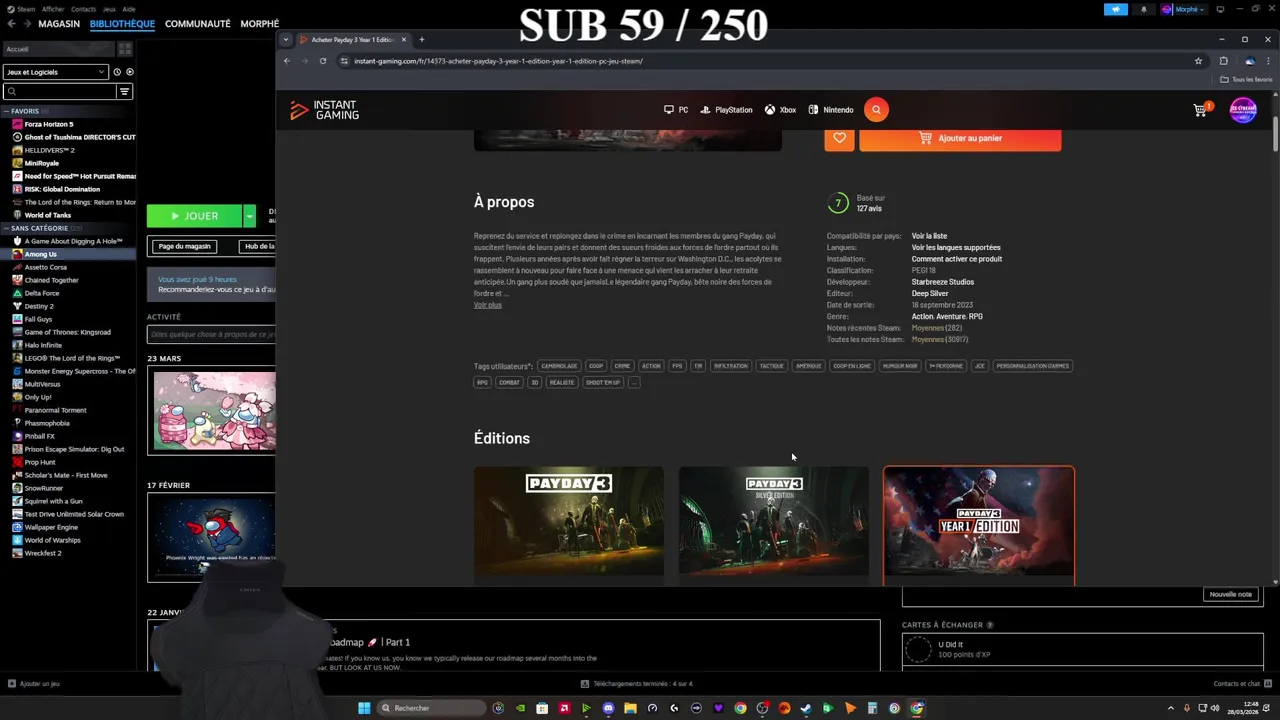
Task: Click the recent activity clock icon in Steam
Action: [x=117, y=72]
